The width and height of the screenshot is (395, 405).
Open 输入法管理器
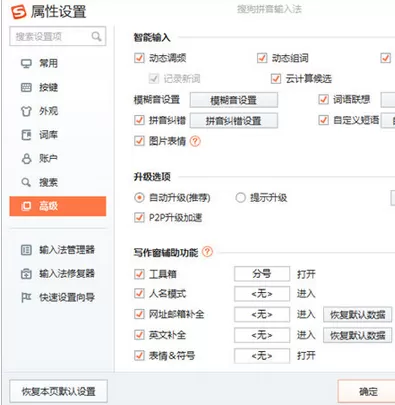click(x=58, y=250)
